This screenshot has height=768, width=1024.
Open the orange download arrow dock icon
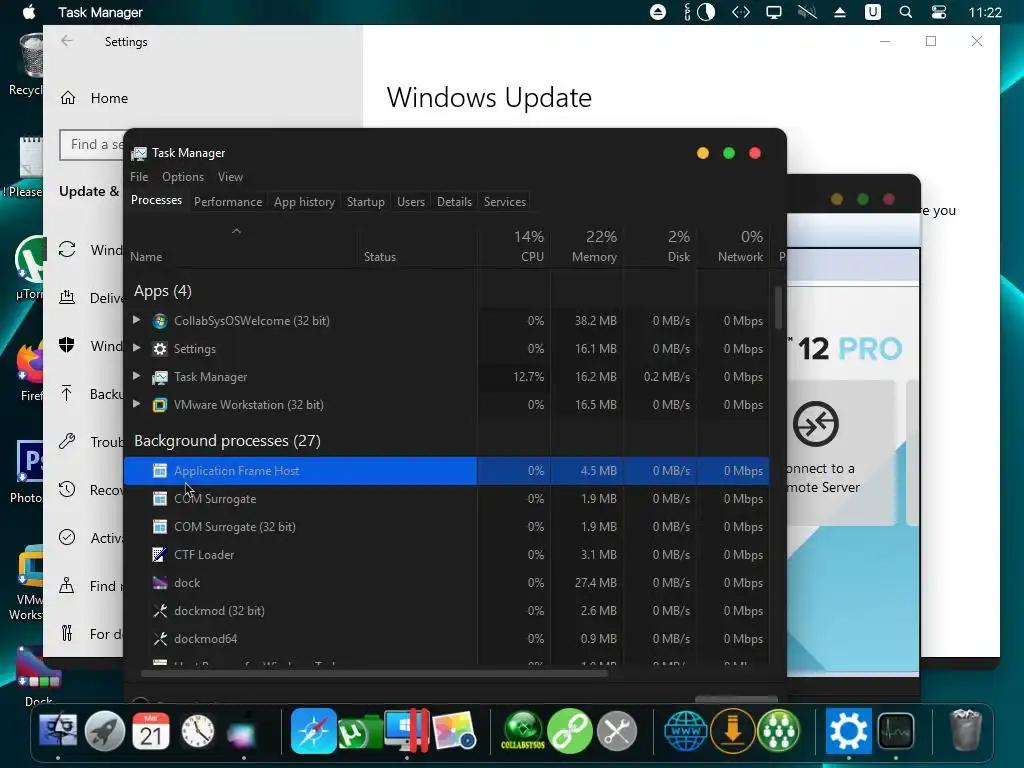[733, 731]
